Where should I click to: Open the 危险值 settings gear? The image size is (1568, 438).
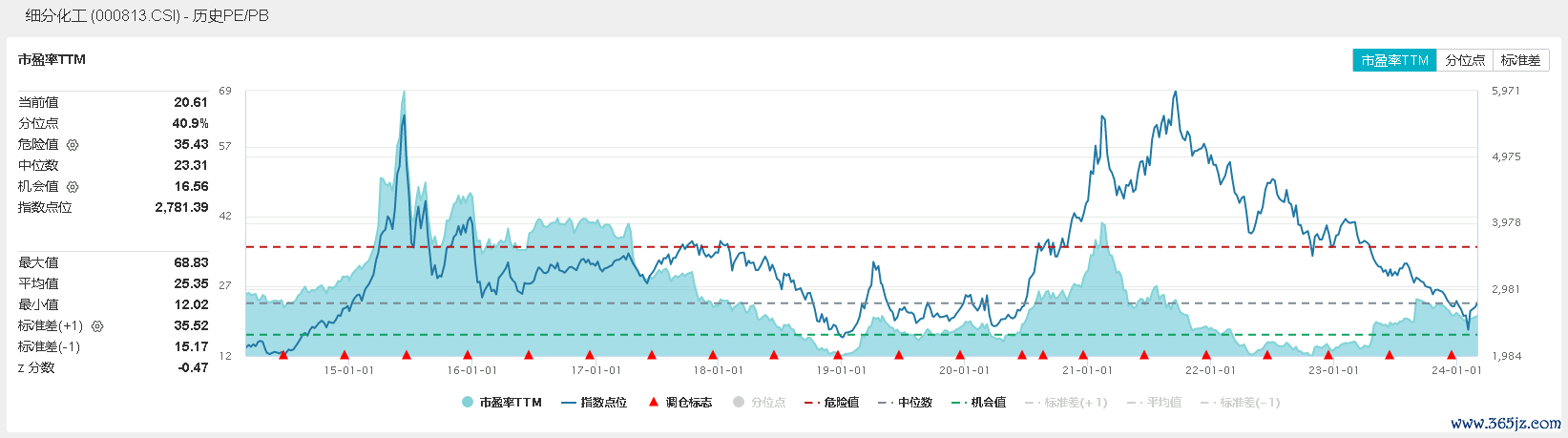pos(73,145)
